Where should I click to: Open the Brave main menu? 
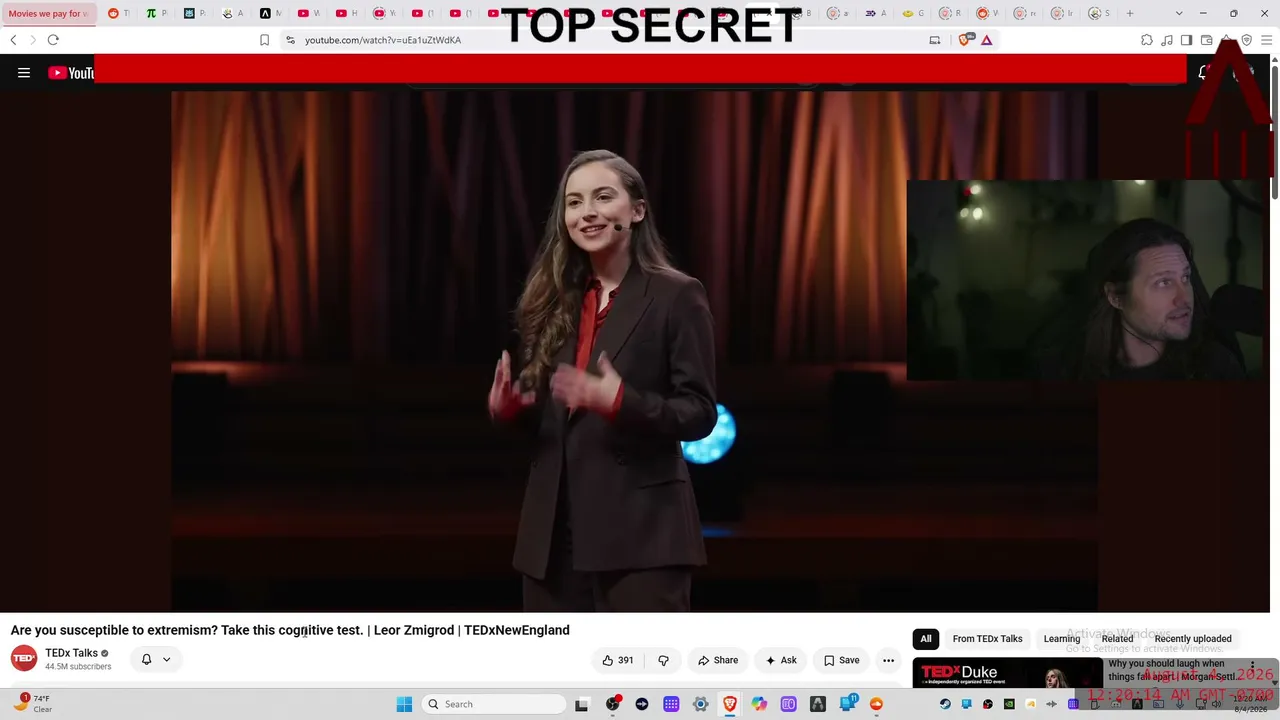[x=1266, y=40]
